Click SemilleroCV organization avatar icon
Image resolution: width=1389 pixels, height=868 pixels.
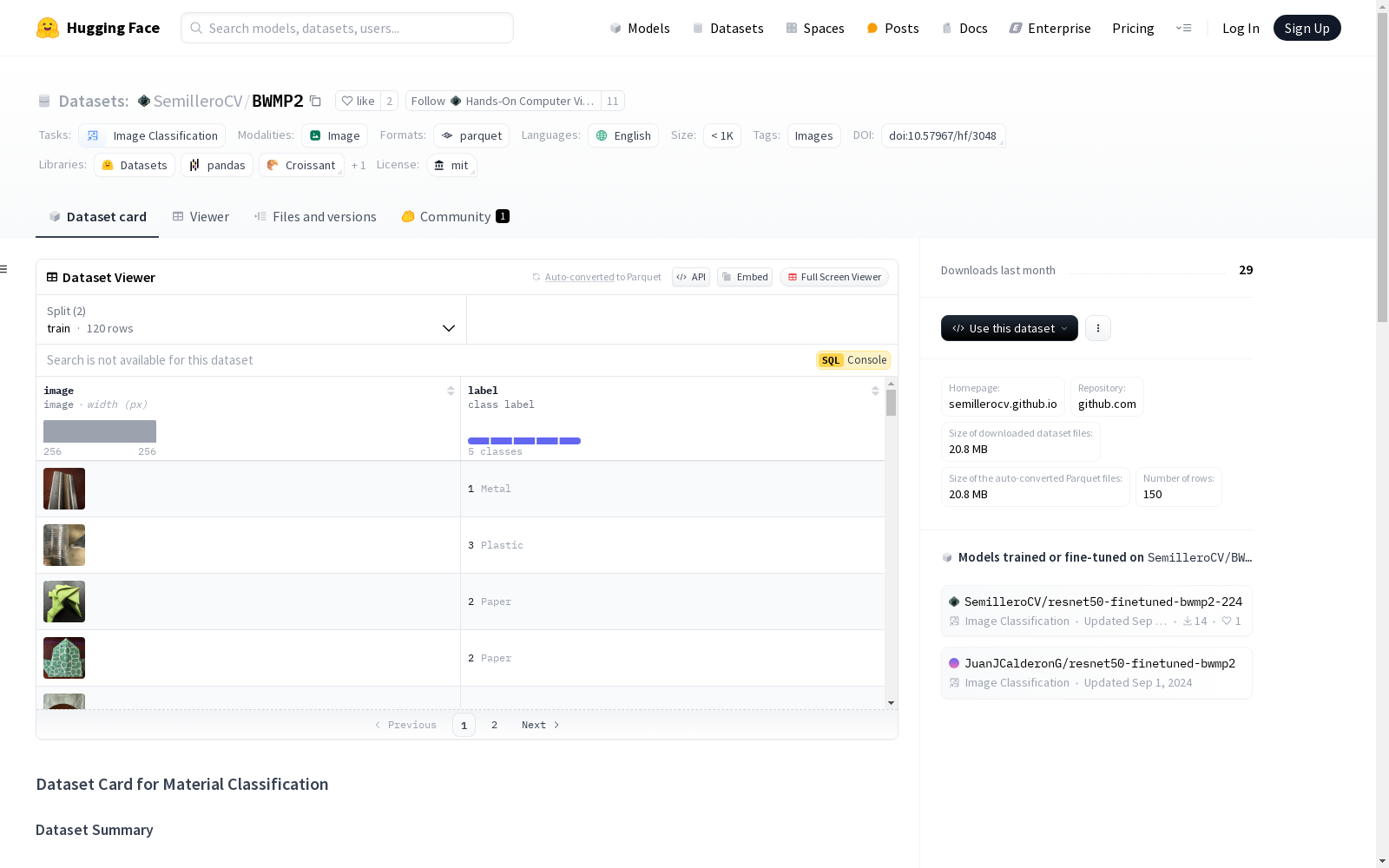tap(144, 102)
